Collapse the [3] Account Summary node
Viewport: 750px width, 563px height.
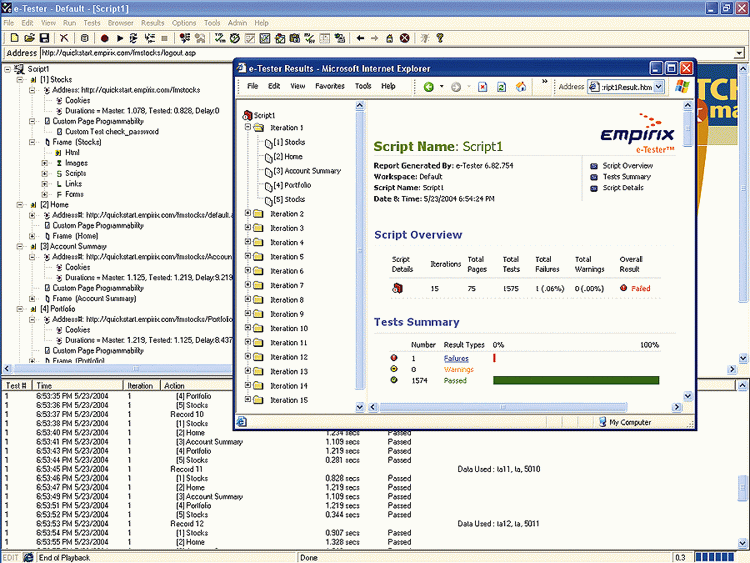pyautogui.click(x=20, y=246)
